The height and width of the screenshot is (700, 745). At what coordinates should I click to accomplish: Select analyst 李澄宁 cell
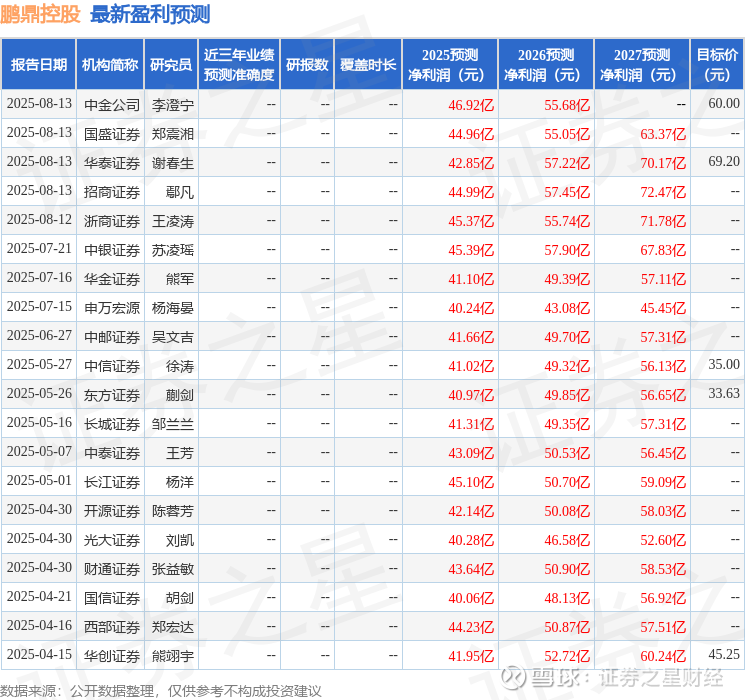pos(172,105)
